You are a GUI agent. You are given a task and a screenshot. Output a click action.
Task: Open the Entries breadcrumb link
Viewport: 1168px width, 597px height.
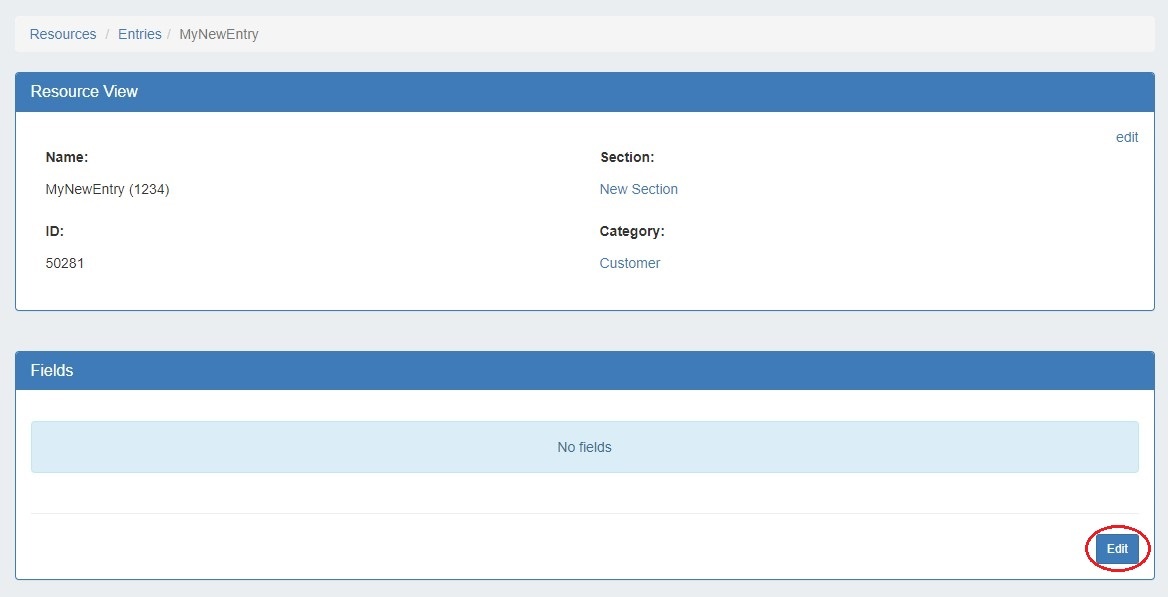pos(139,34)
